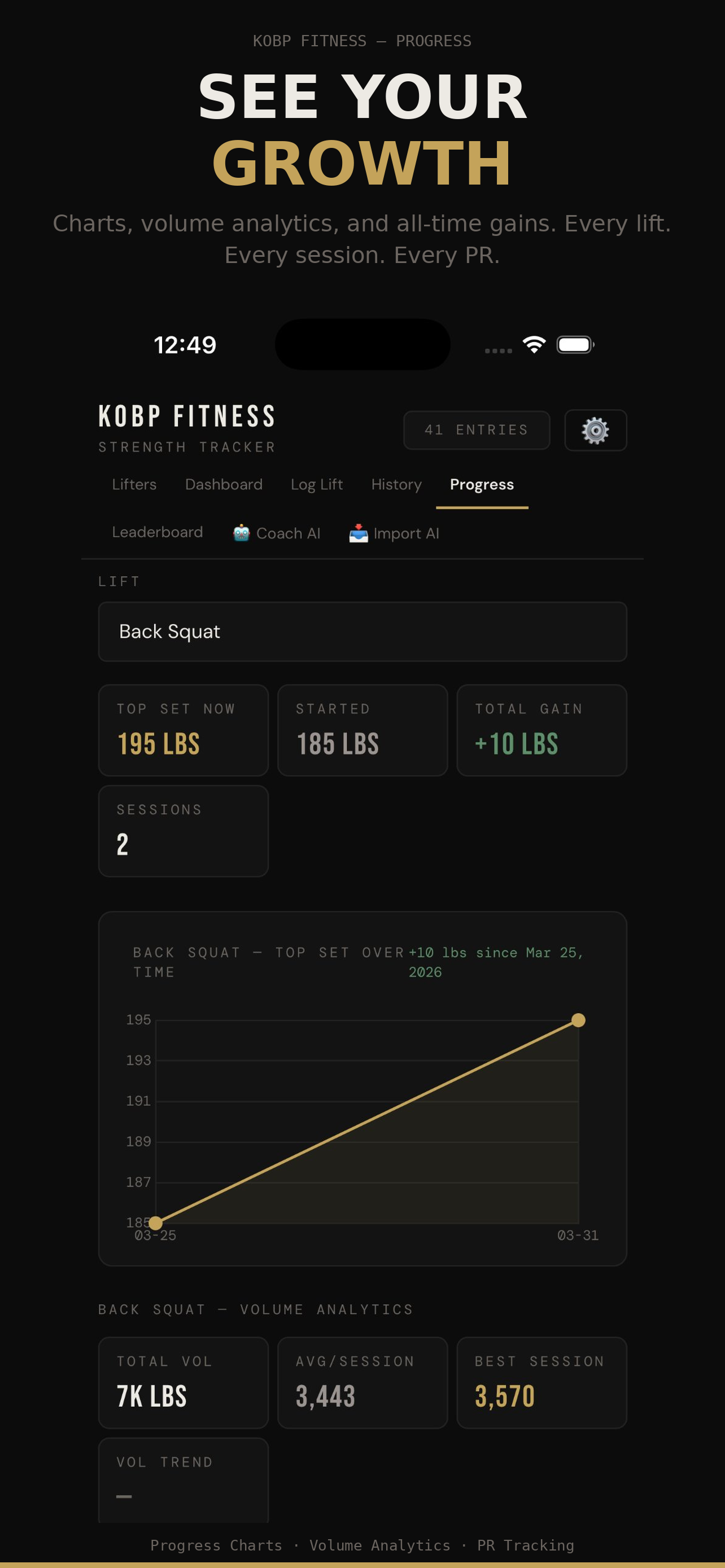
Task: Click 'Back Squat — Volume Analytics' heading
Action: pos(256,1309)
